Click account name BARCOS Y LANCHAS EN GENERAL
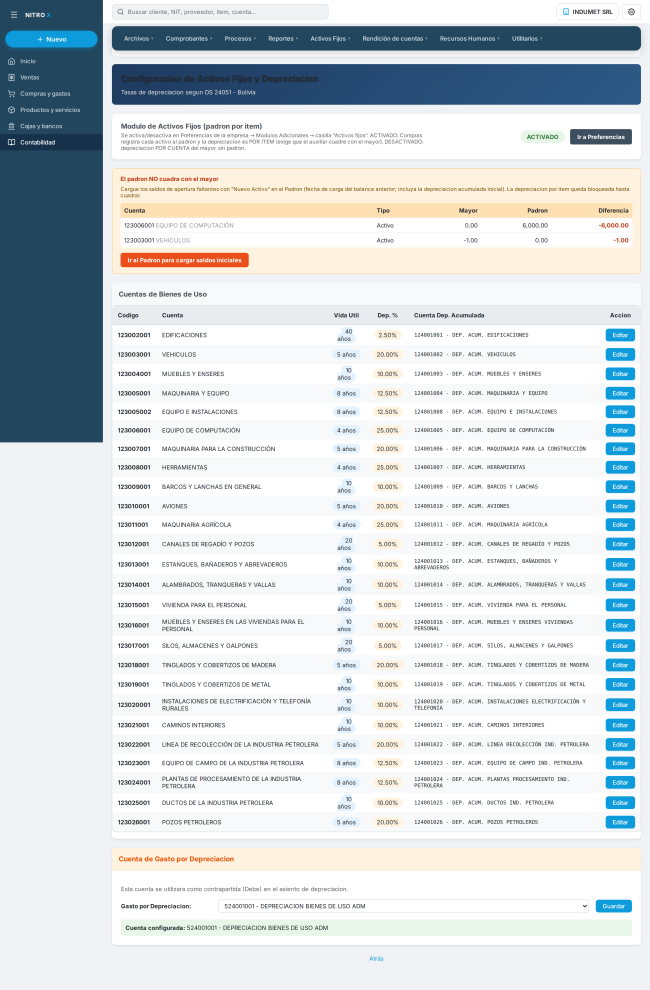650x990 pixels. click(x=212, y=487)
